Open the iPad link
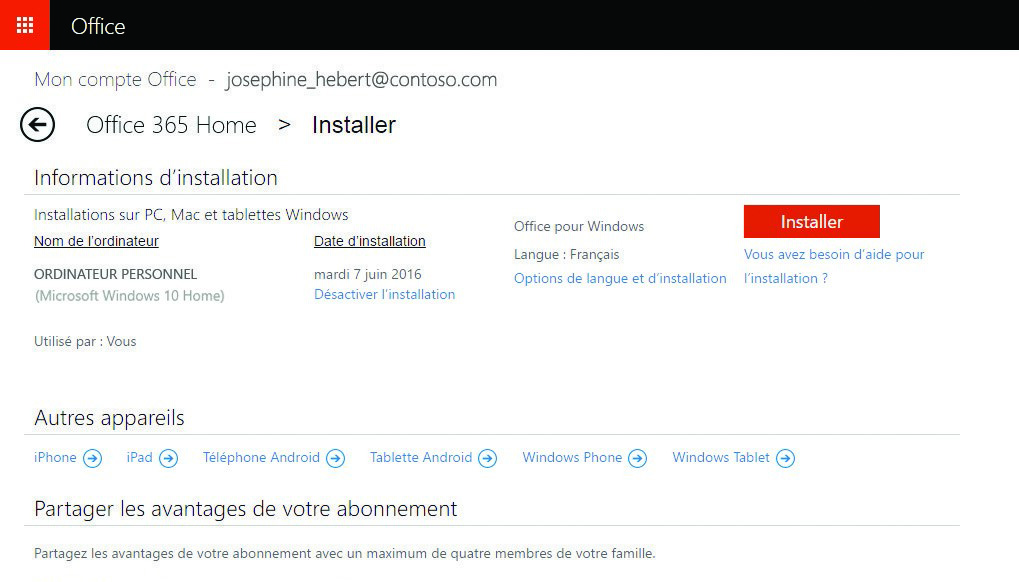Viewport: 1019px width, 582px height. point(140,457)
